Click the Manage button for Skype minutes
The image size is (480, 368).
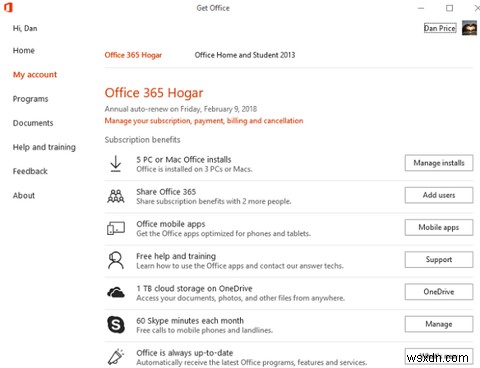point(439,324)
